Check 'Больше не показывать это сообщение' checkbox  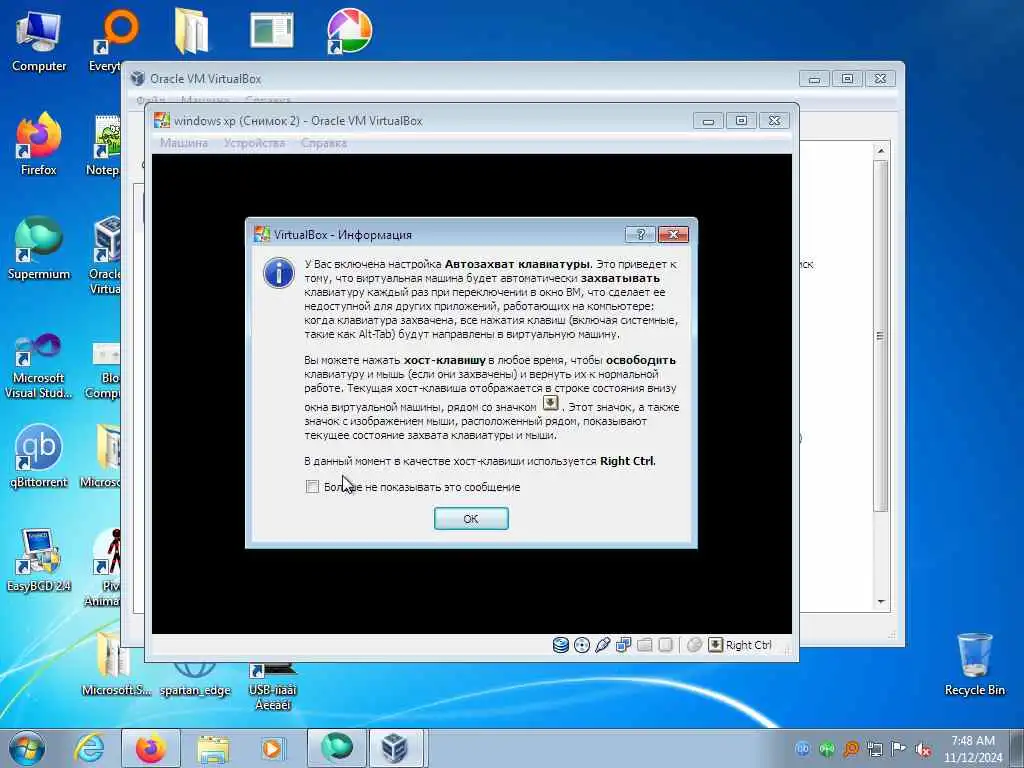point(312,487)
